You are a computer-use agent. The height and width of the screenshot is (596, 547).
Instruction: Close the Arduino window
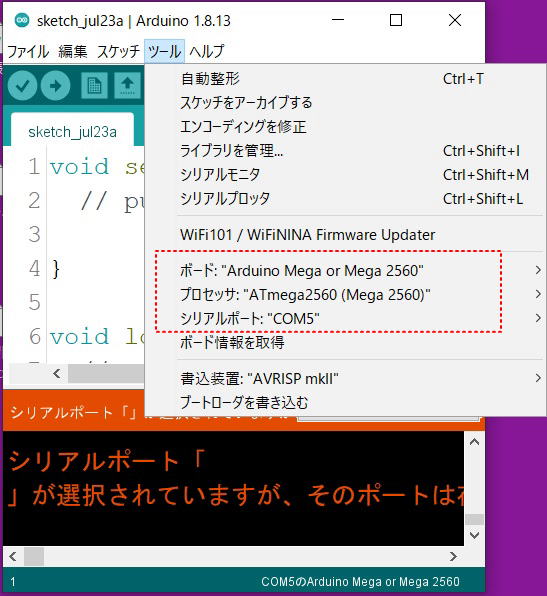point(455,20)
